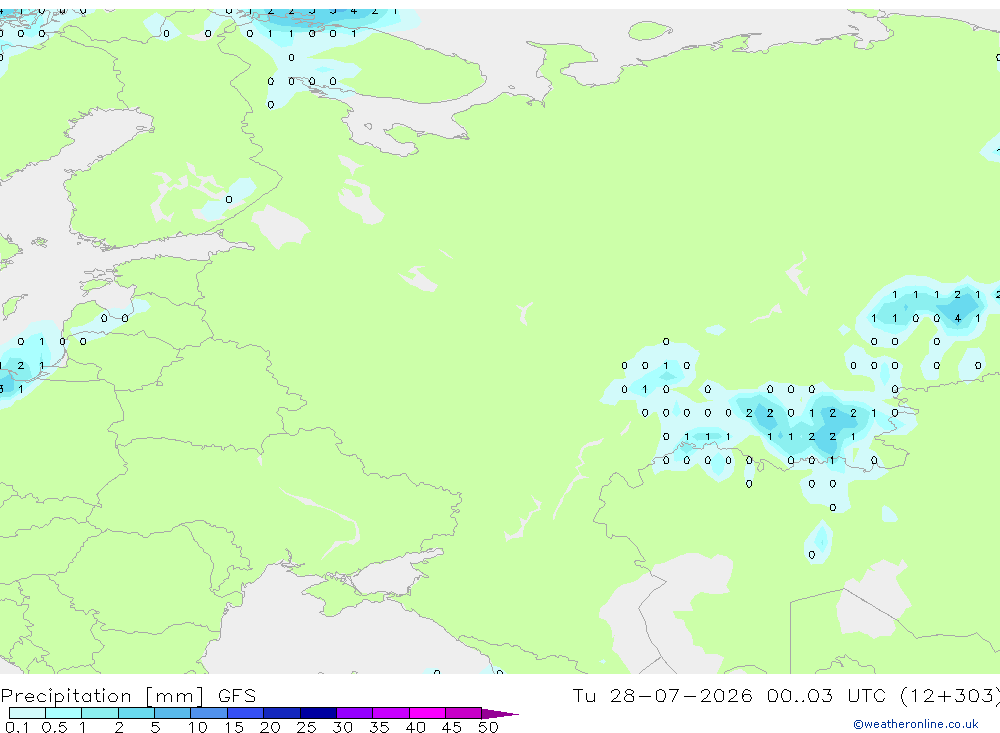Select the 10–15 mm legend swatch
Screen dimensions: 1000x733
209,713
